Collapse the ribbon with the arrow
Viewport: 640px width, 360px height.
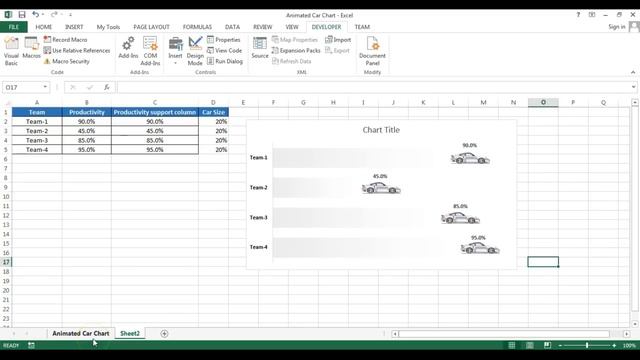(633, 72)
